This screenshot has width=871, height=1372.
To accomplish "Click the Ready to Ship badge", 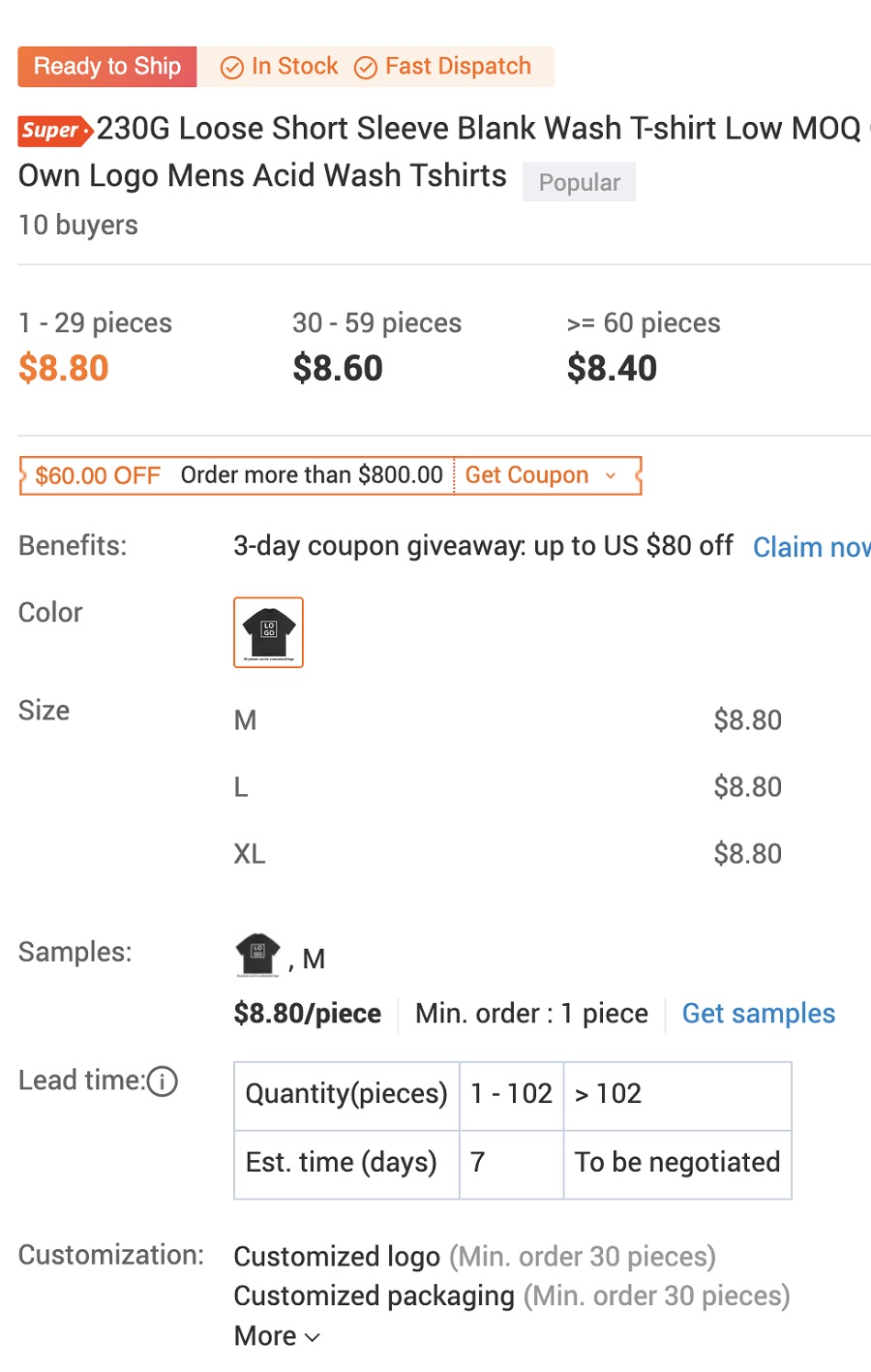I will [106, 67].
